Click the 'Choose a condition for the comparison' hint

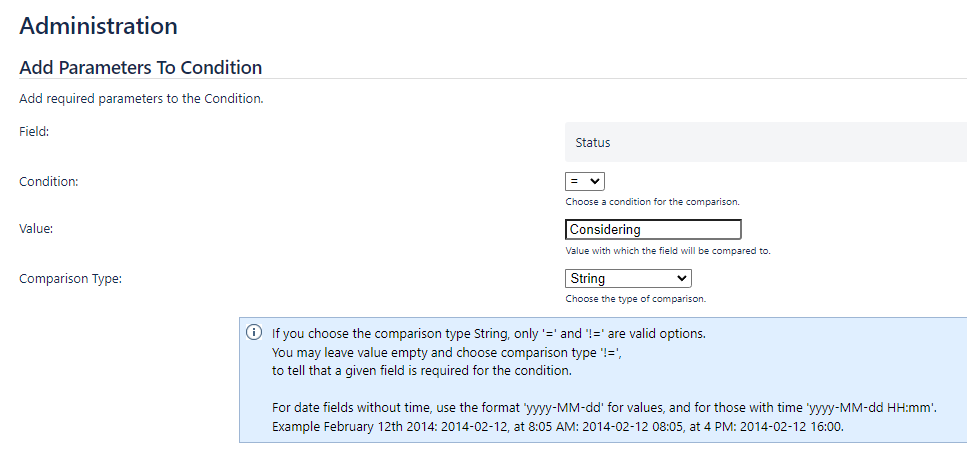(652, 202)
